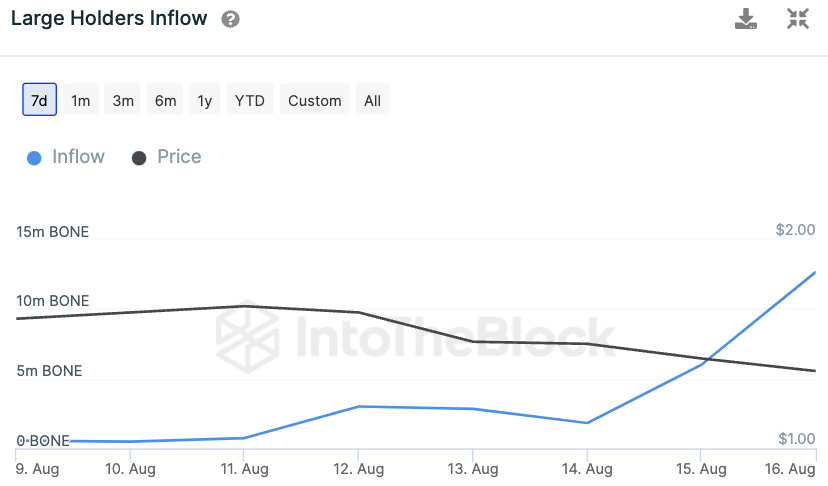Click the dark Price legend dot
The width and height of the screenshot is (828, 486).
140,158
